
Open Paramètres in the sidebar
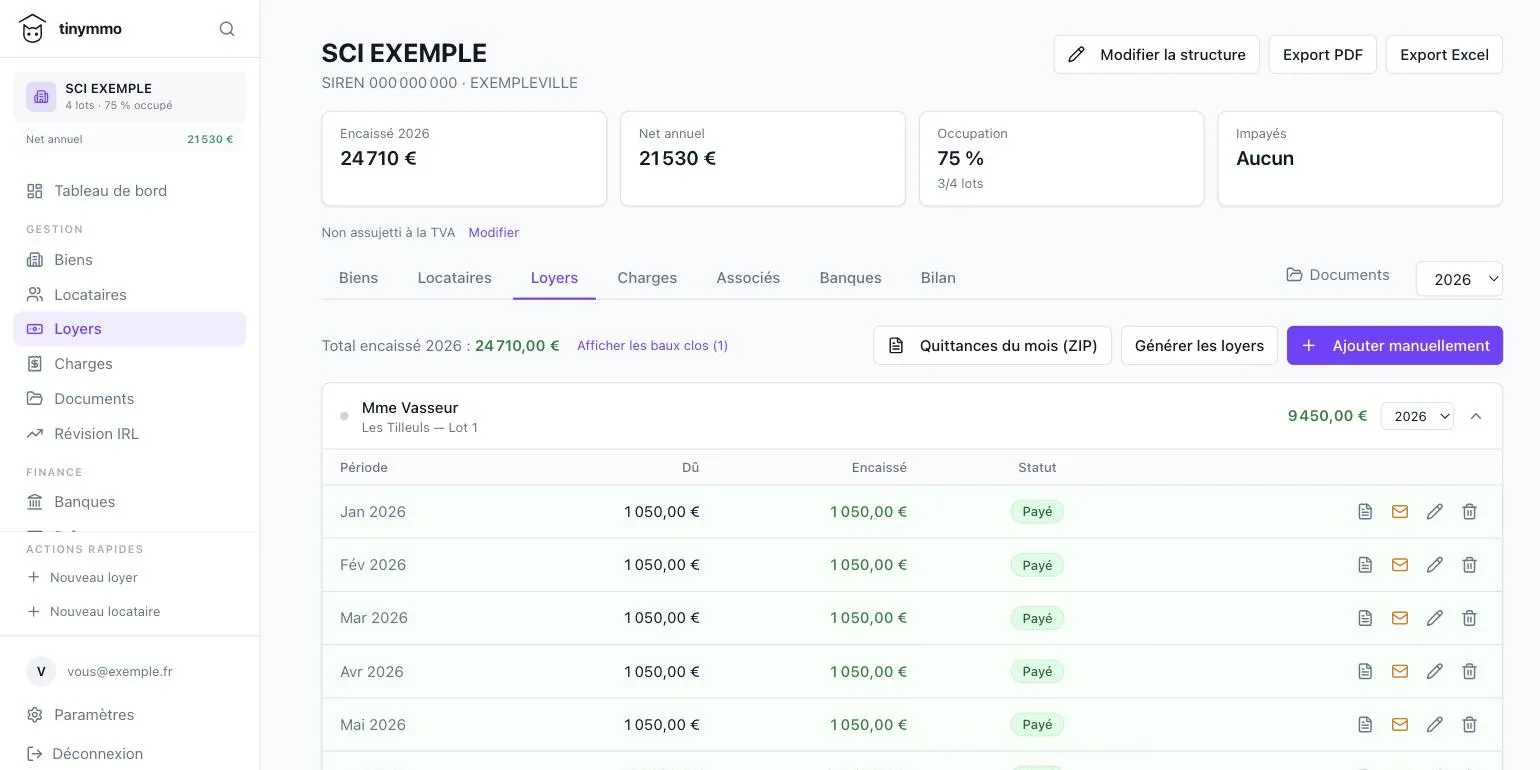(x=129, y=715)
